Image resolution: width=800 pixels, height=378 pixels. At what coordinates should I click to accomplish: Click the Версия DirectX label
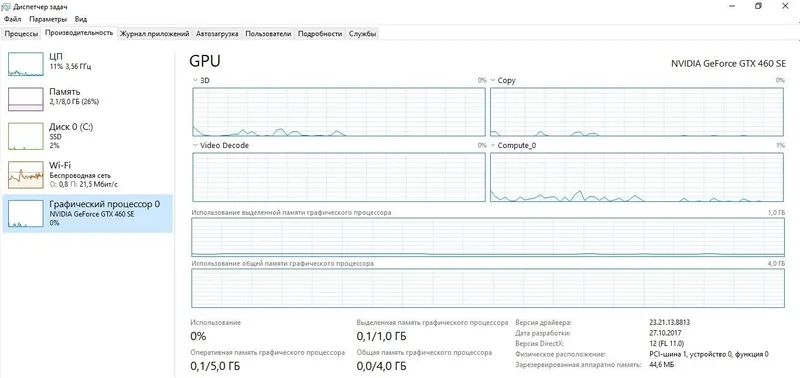[x=541, y=343]
